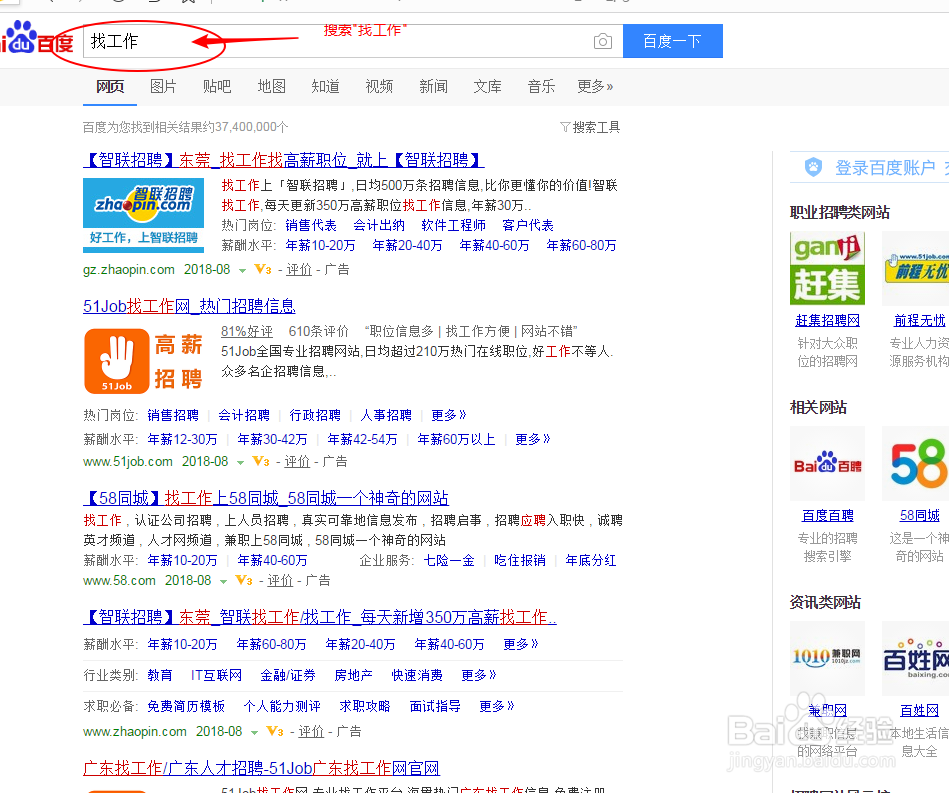Image resolution: width=949 pixels, height=793 pixels.
Task: Click the IT互联网 industry link
Action: (x=217, y=675)
